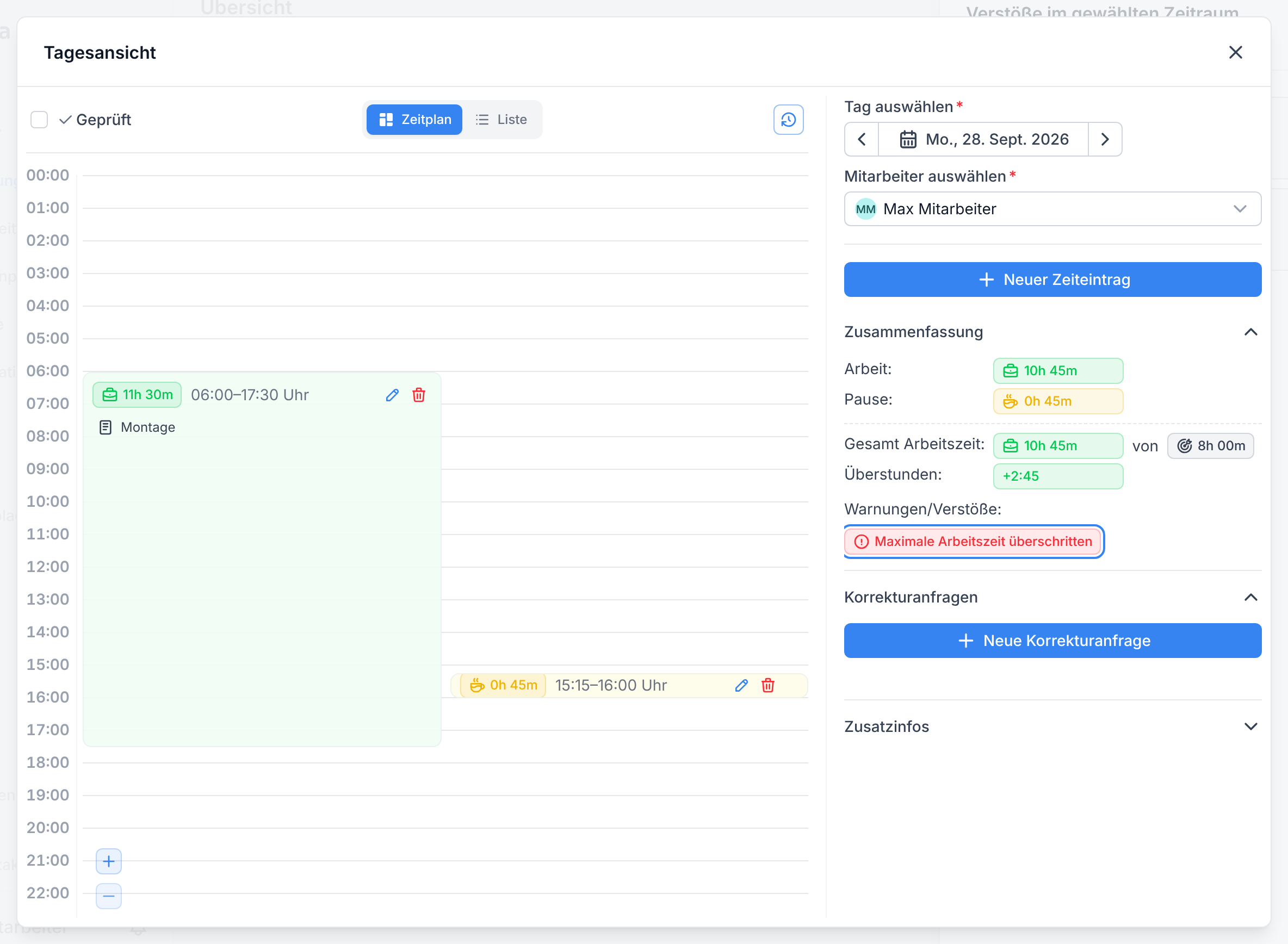Edit the 15:15–16:00 break entry
1288x944 pixels.
click(x=741, y=685)
